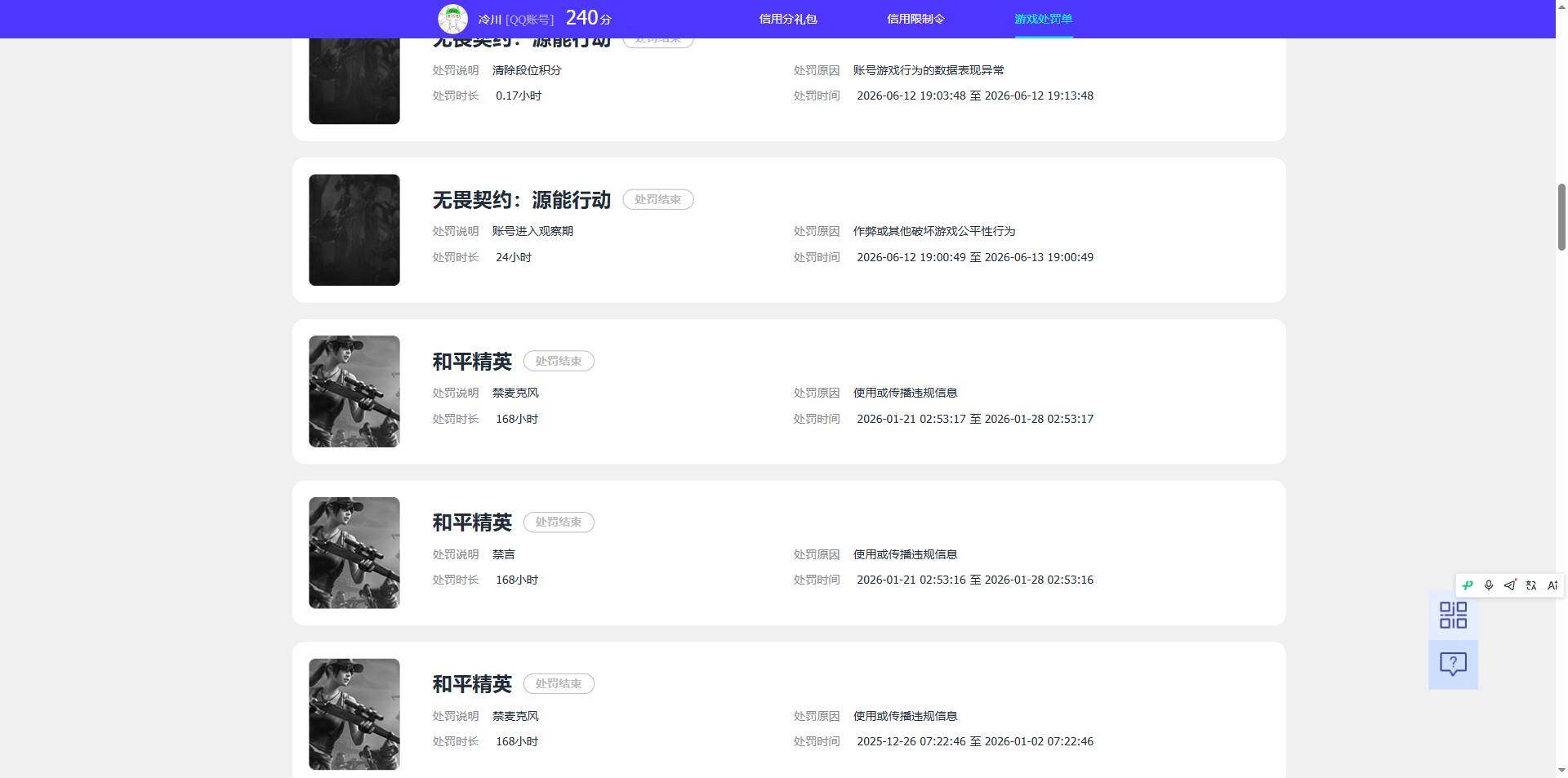Click 处罚结束 badge on 和平精英 禁言 record
The image size is (1568, 778).
tap(559, 522)
